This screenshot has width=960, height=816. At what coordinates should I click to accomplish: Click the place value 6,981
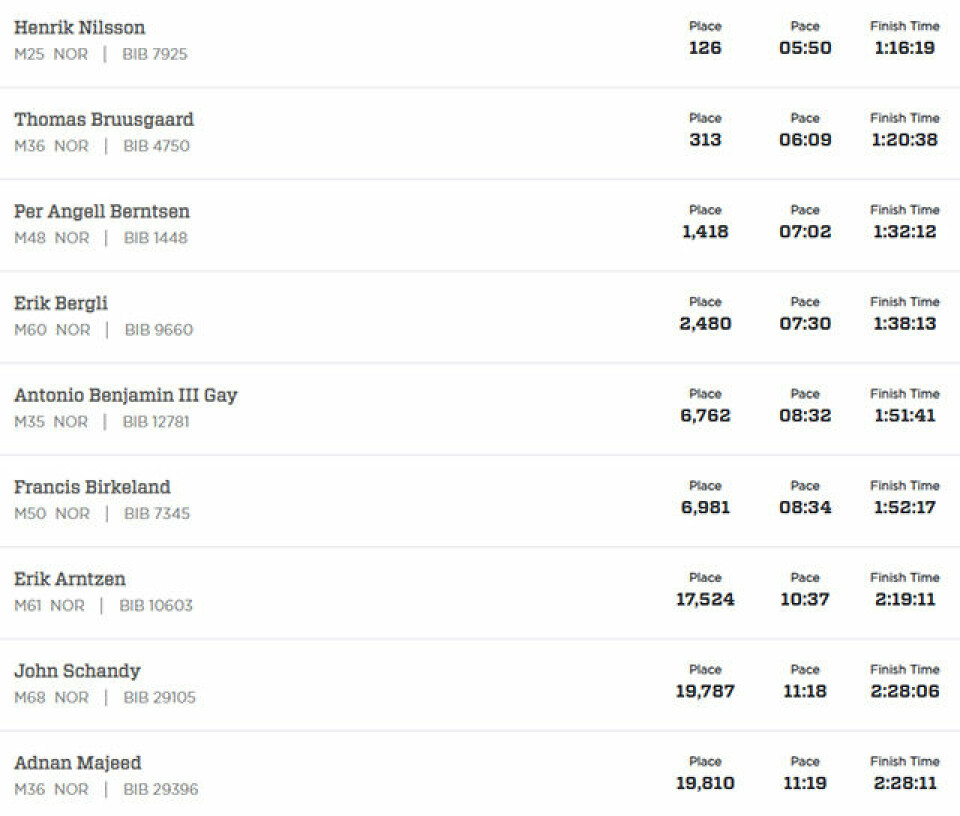click(x=705, y=507)
